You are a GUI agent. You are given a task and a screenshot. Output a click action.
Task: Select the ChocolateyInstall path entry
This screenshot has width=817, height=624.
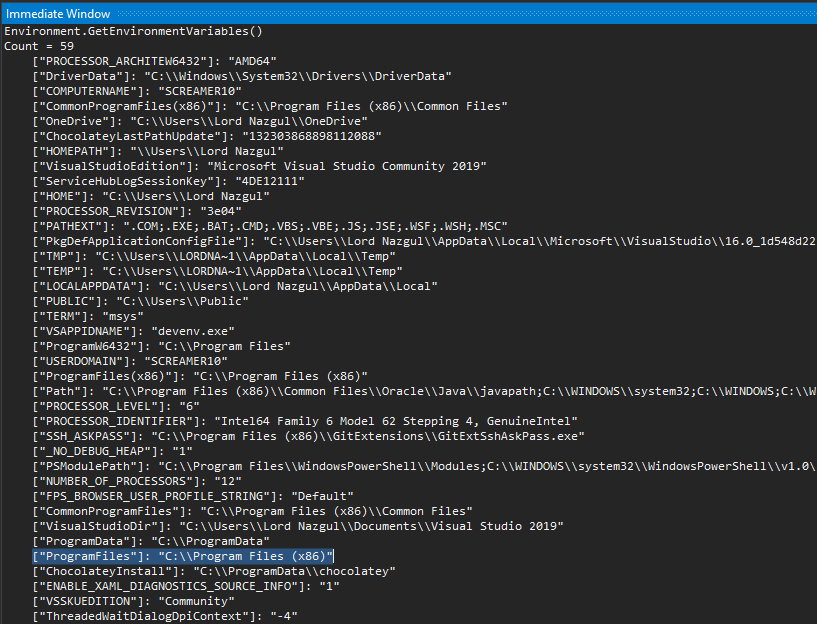point(200,571)
